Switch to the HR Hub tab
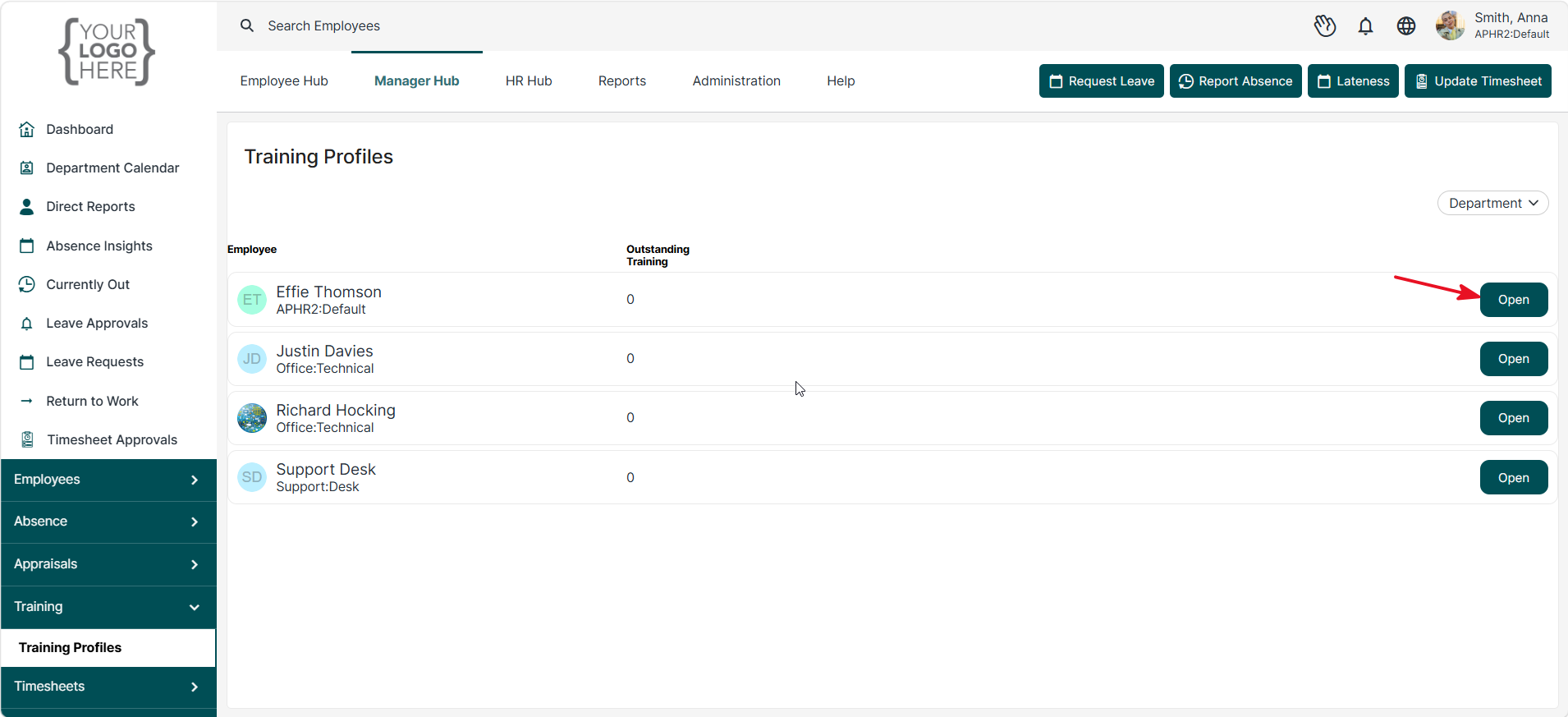 (529, 80)
